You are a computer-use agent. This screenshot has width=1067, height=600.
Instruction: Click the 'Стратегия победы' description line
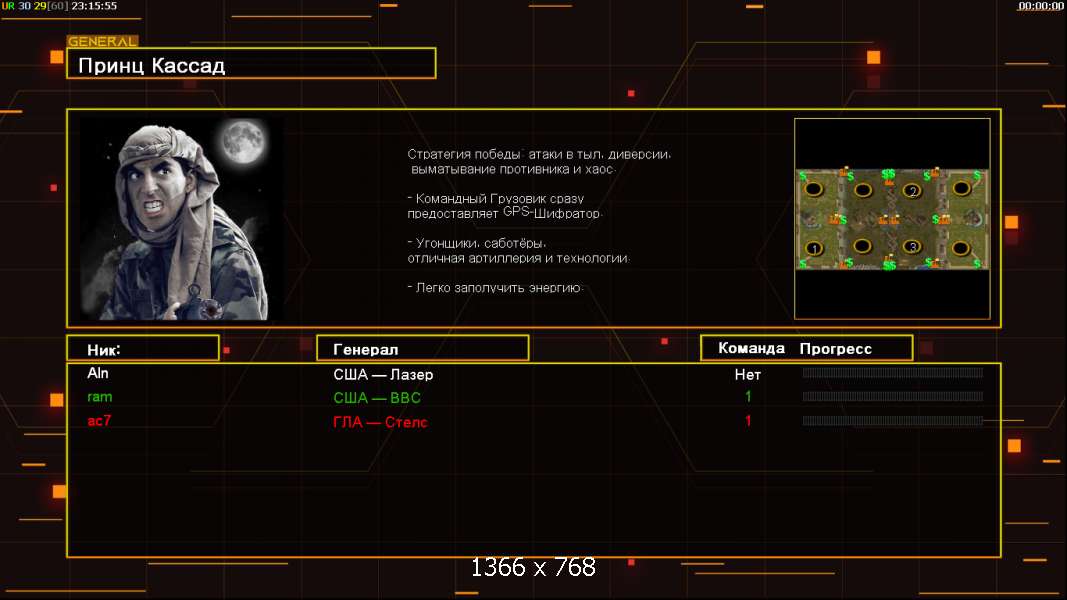(539, 155)
